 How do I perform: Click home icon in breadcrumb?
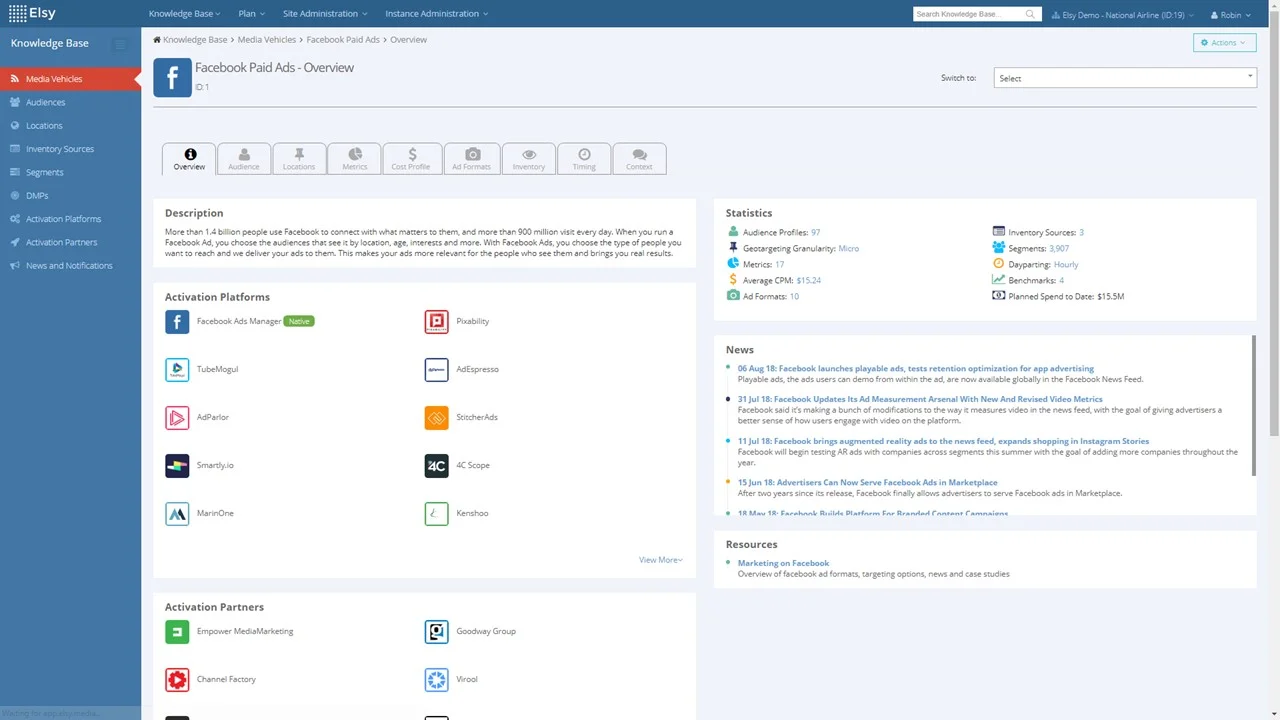click(x=157, y=39)
